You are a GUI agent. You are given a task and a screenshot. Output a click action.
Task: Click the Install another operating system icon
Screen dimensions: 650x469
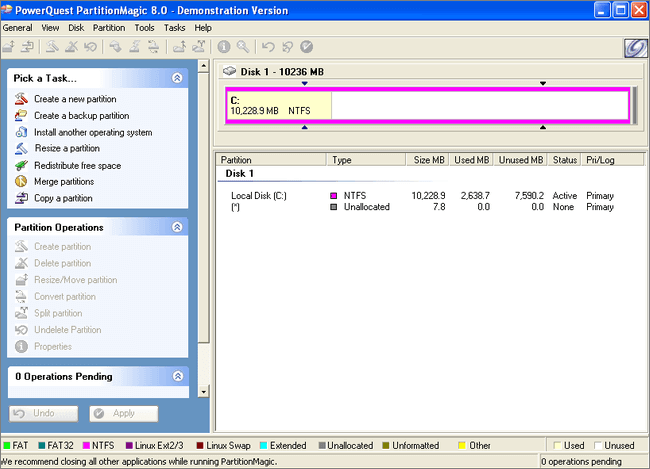pos(22,132)
